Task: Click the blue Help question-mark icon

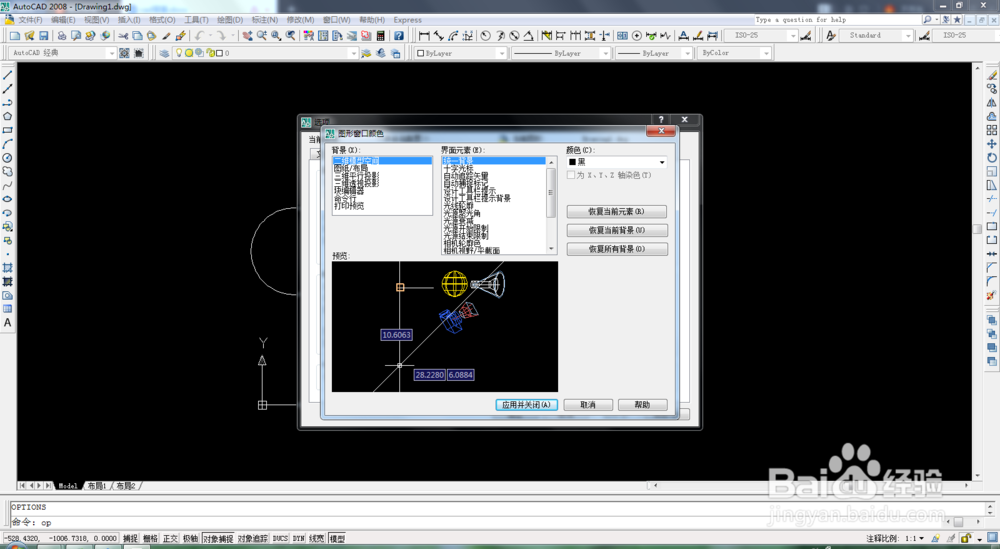Action: click(399, 36)
